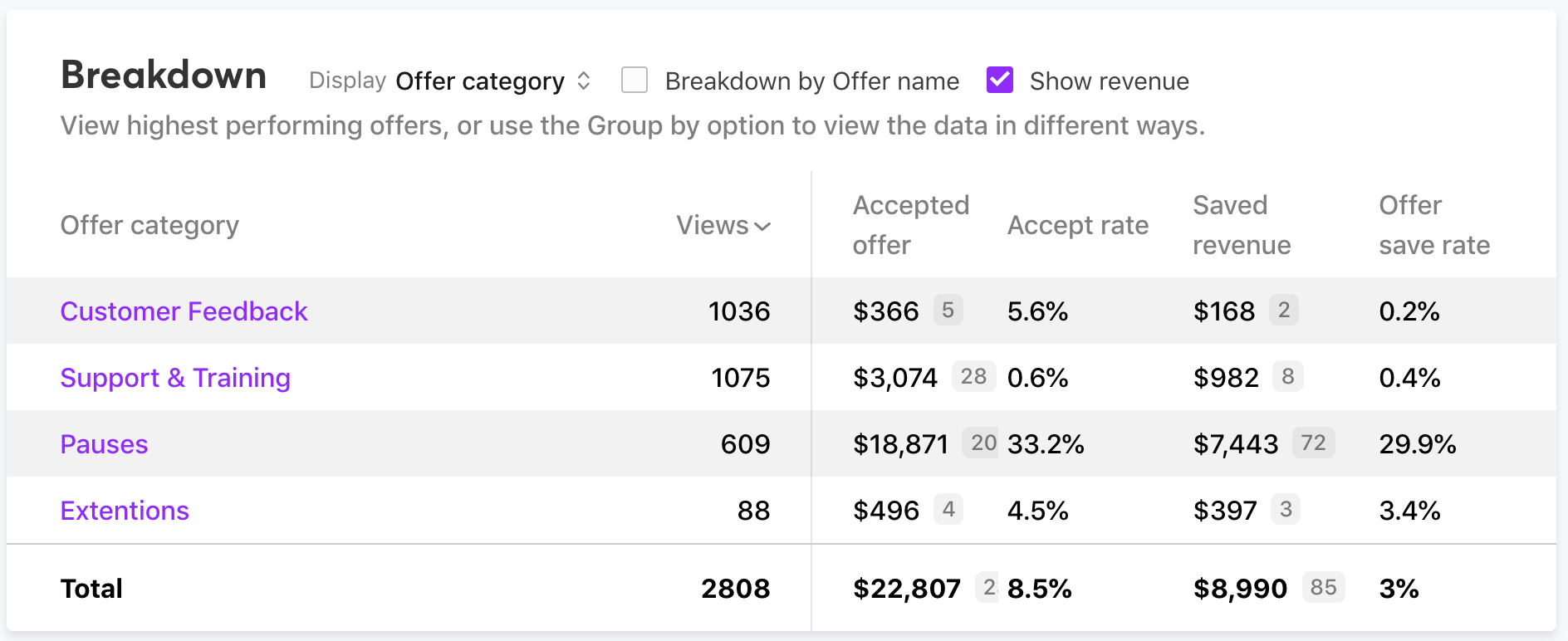Open the Offer category display dropdown

pyautogui.click(x=492, y=81)
